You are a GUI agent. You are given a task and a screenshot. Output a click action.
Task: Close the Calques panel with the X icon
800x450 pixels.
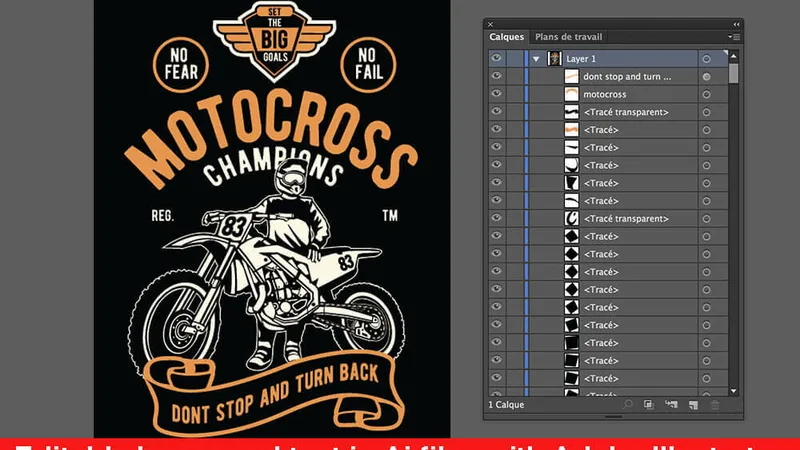point(490,24)
